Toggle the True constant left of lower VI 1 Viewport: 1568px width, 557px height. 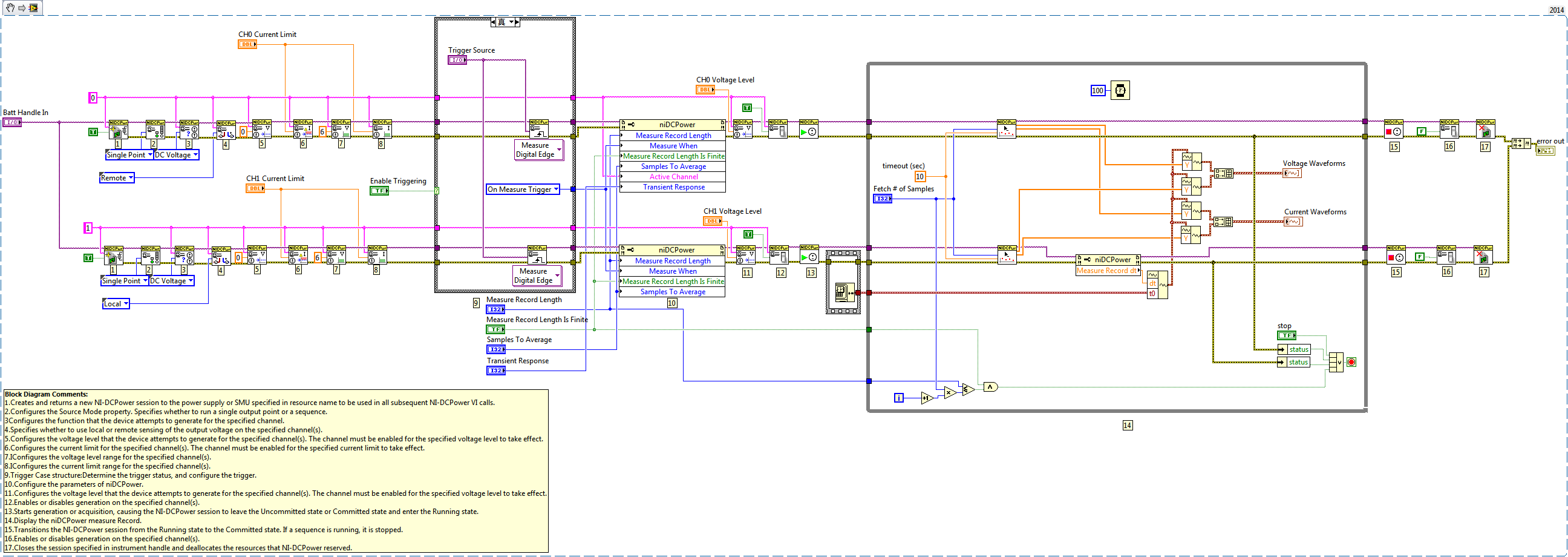[x=88, y=258]
